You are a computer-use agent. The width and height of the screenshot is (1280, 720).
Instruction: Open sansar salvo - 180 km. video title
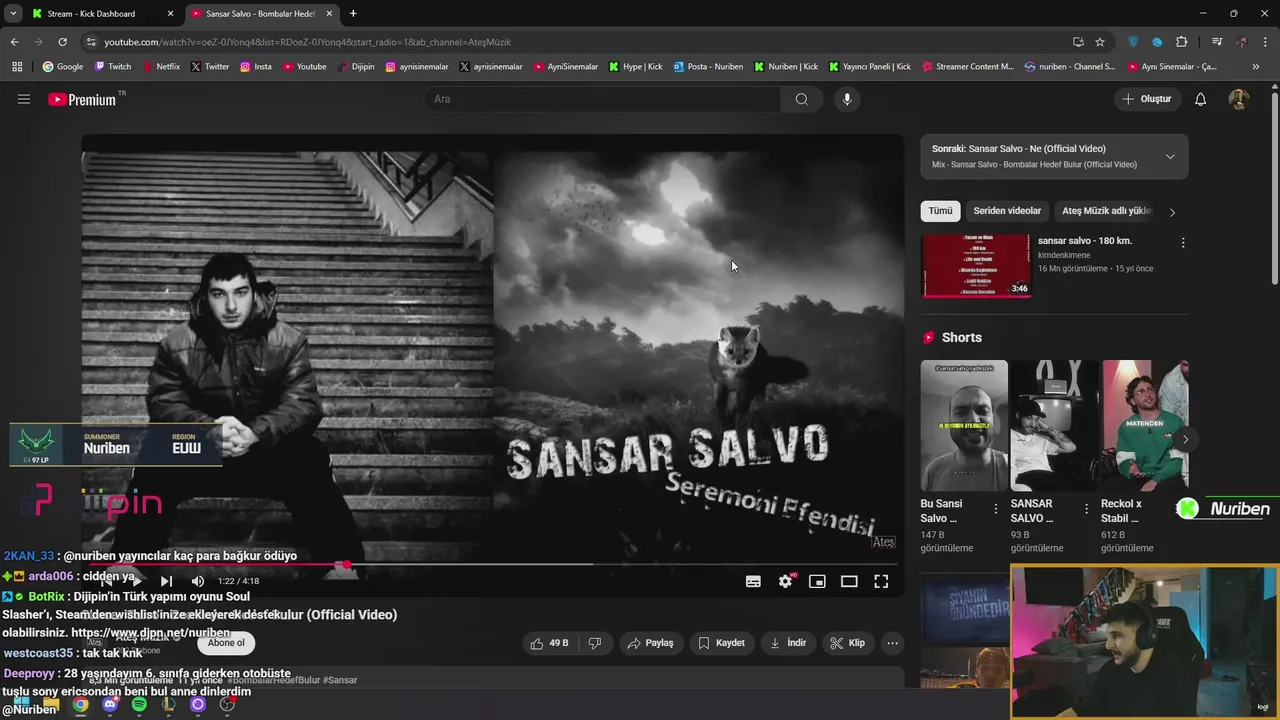[x=1085, y=241]
